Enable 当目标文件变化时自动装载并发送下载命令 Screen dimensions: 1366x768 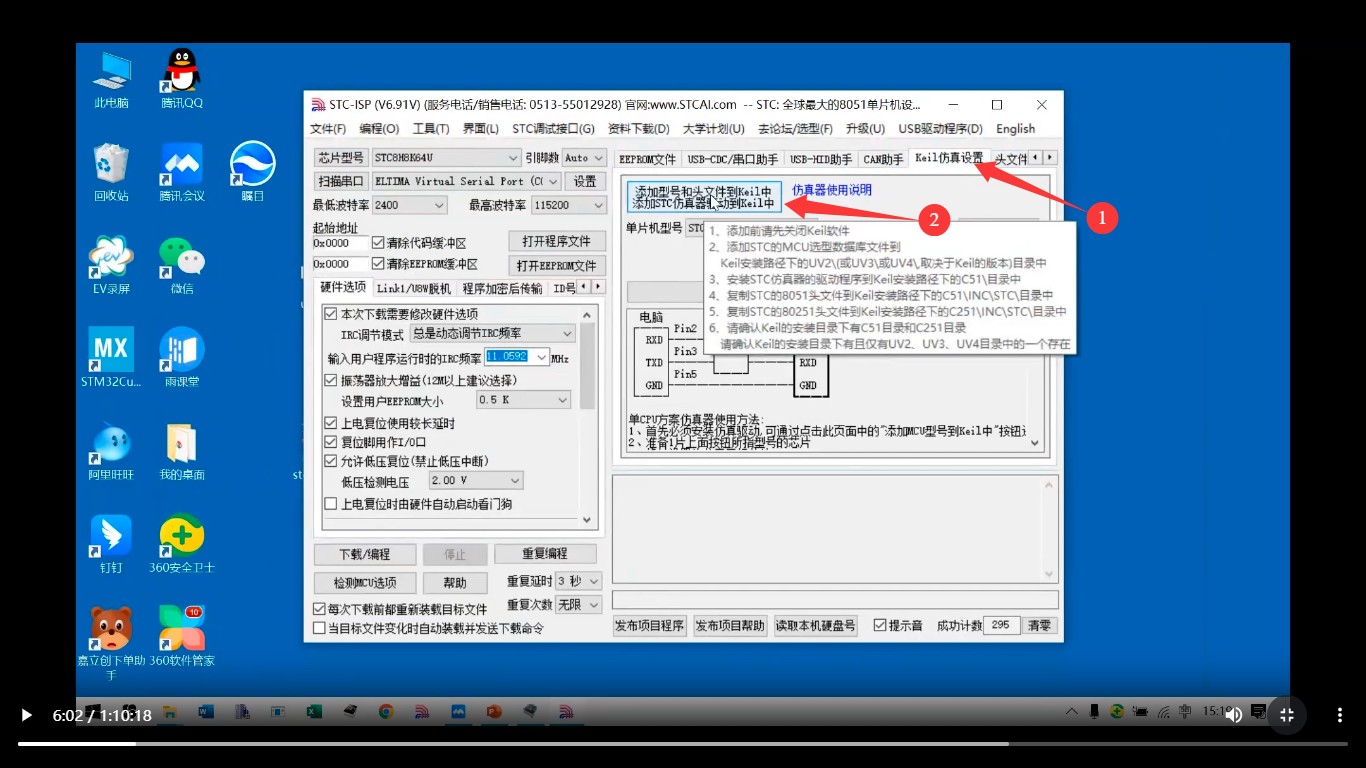point(320,628)
